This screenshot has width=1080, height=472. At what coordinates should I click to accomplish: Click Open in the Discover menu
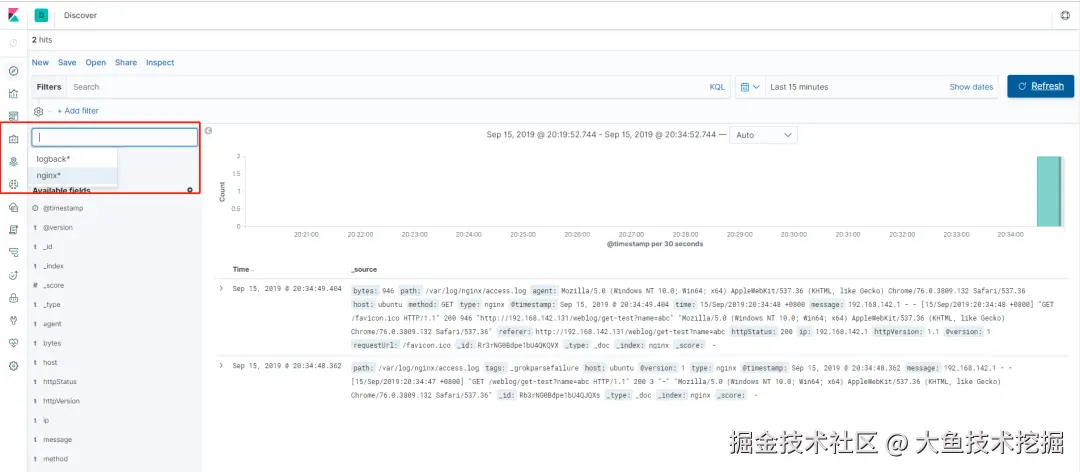pos(96,63)
